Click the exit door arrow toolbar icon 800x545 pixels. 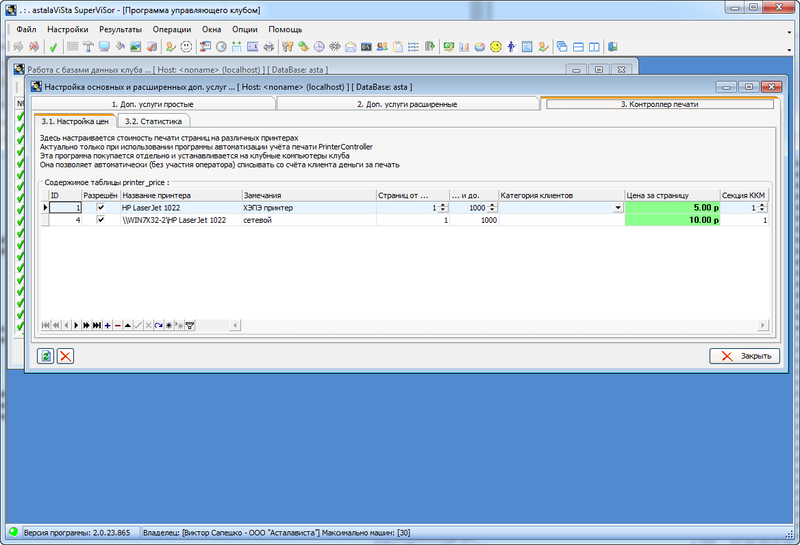coord(430,47)
